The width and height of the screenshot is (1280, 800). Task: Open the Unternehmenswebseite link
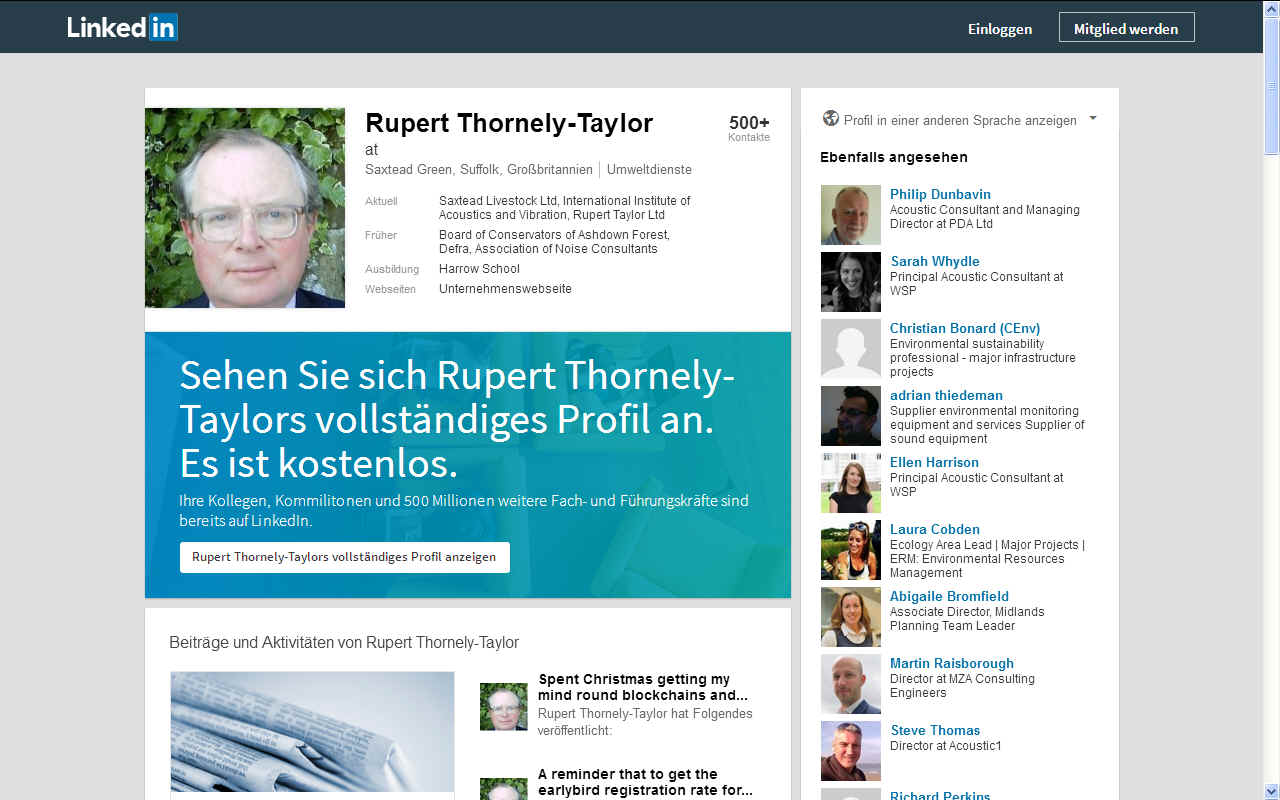505,289
